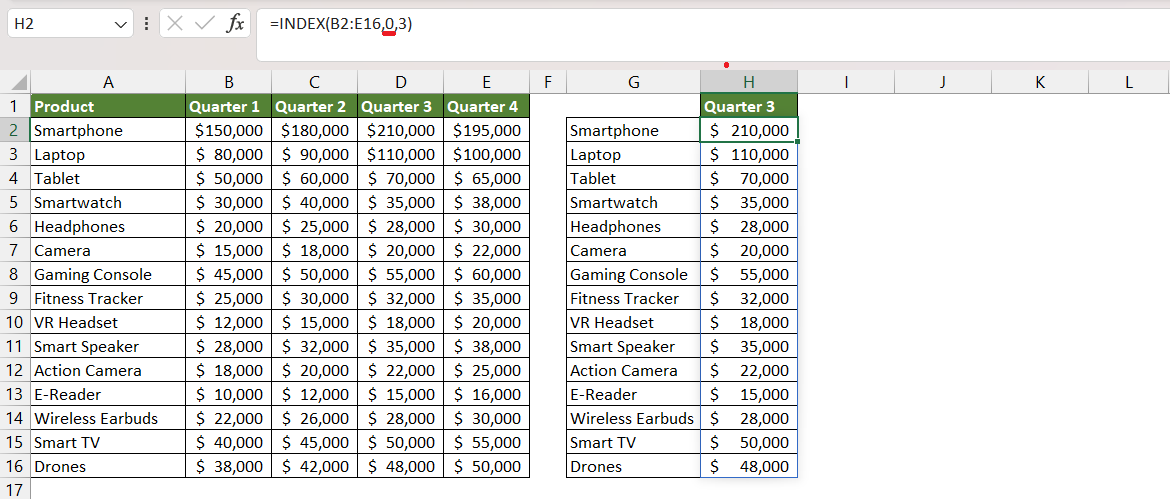Open the Name Box dropdown arrow
Viewport: 1170px width, 499px height.
(x=121, y=25)
